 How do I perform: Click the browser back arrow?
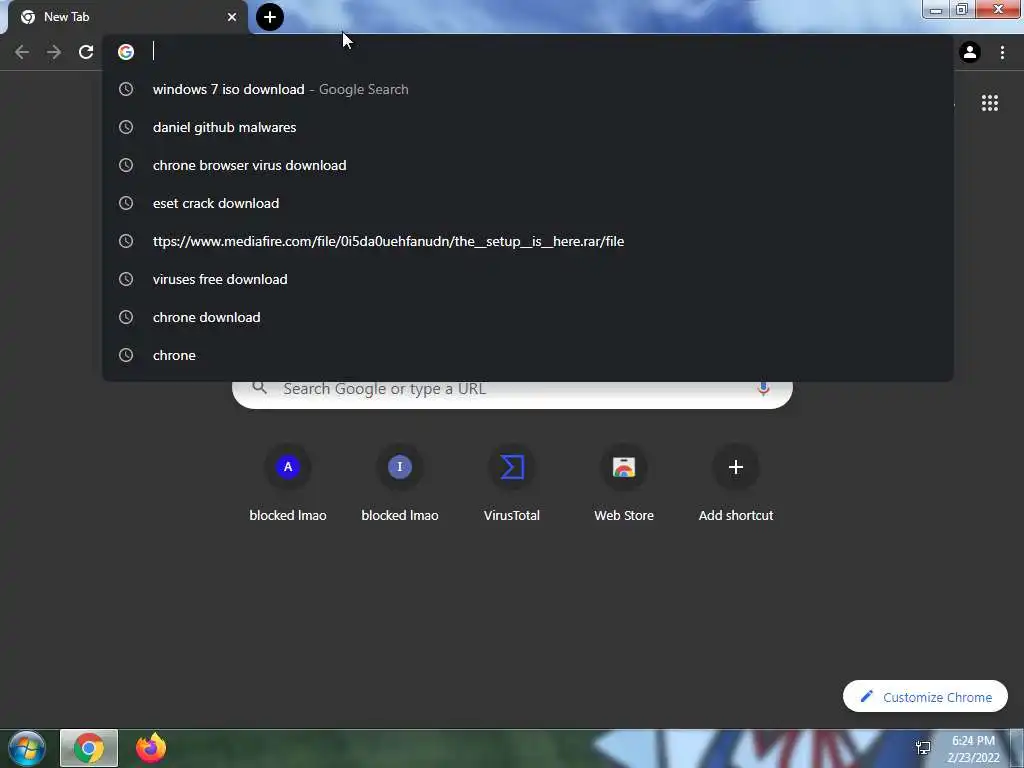coord(22,52)
